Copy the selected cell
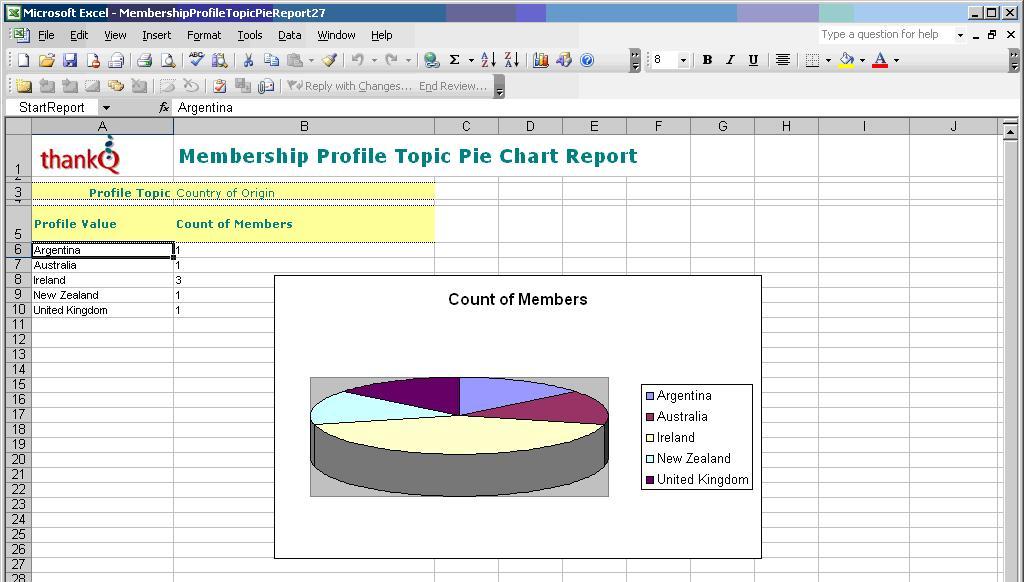This screenshot has width=1024, height=582. click(271, 60)
